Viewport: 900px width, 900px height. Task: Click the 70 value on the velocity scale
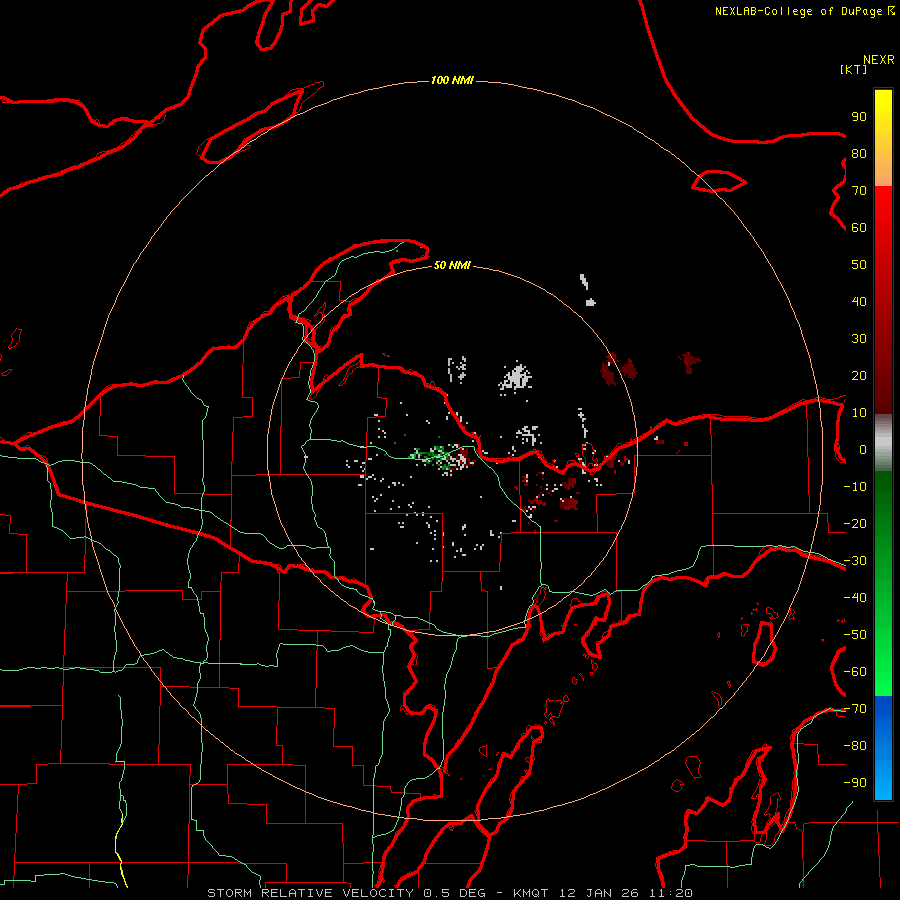859,191
